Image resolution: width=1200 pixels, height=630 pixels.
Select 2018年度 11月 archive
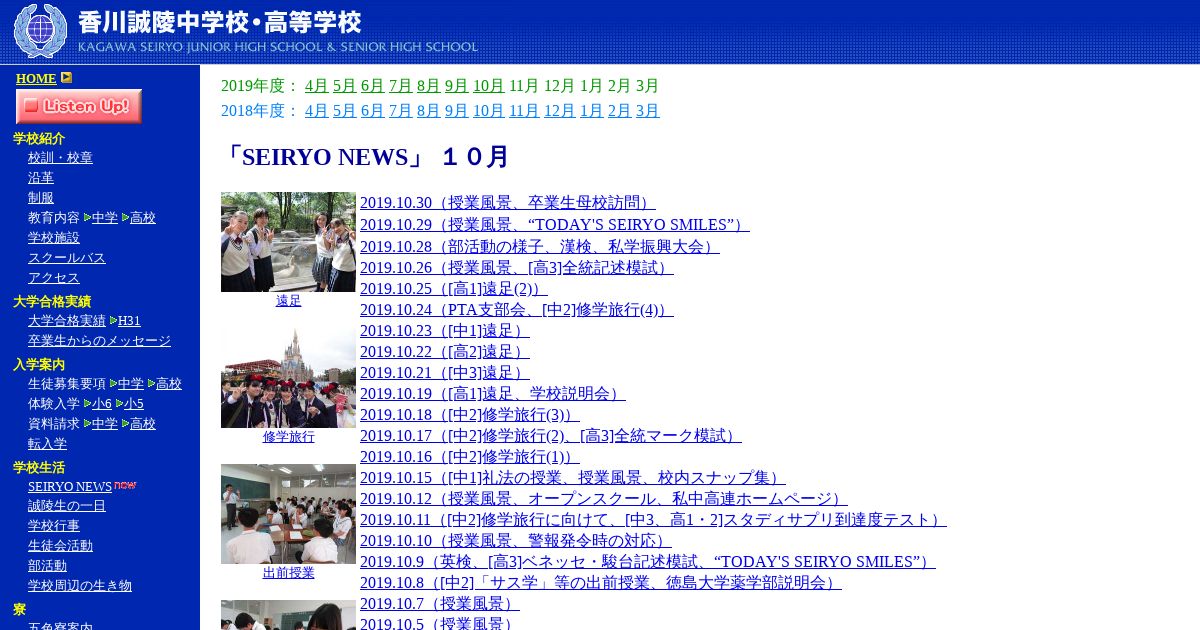pos(524,111)
